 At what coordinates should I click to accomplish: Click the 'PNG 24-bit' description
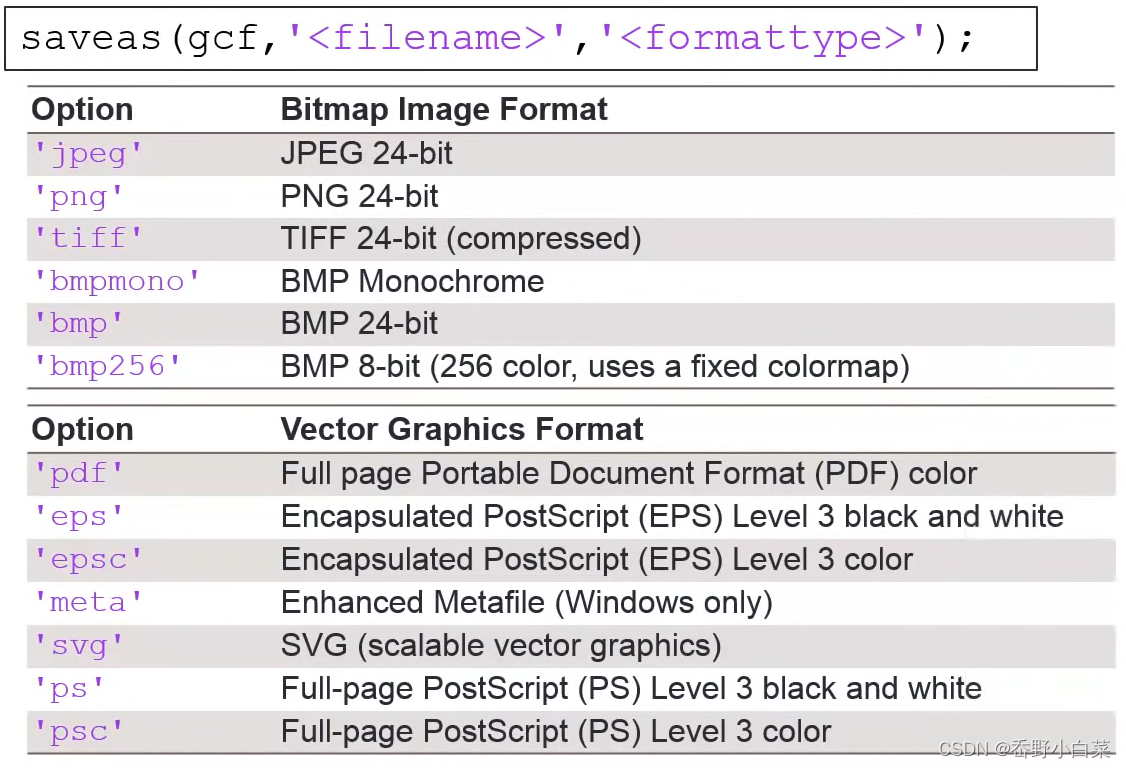tap(359, 196)
